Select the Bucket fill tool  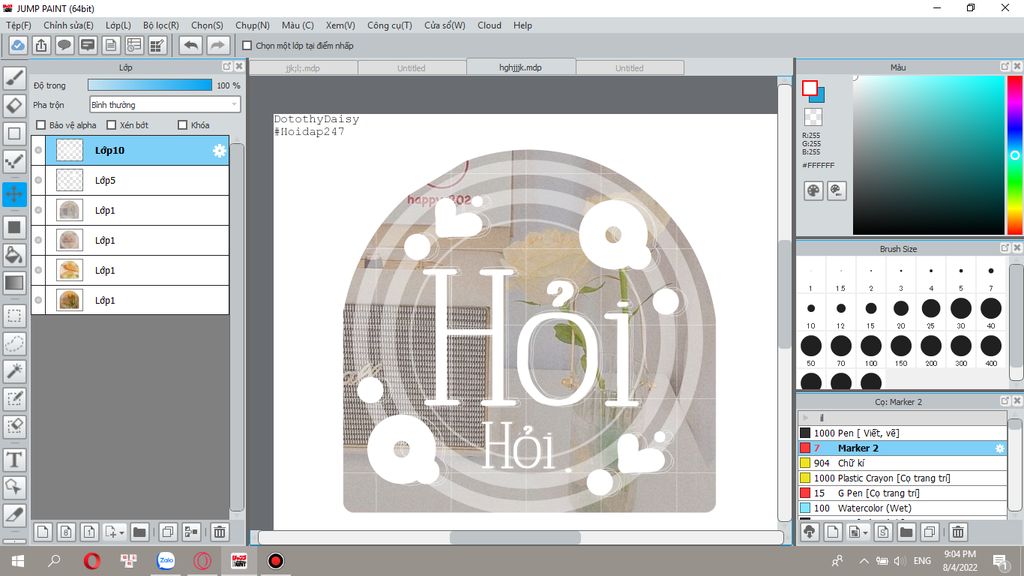14,255
